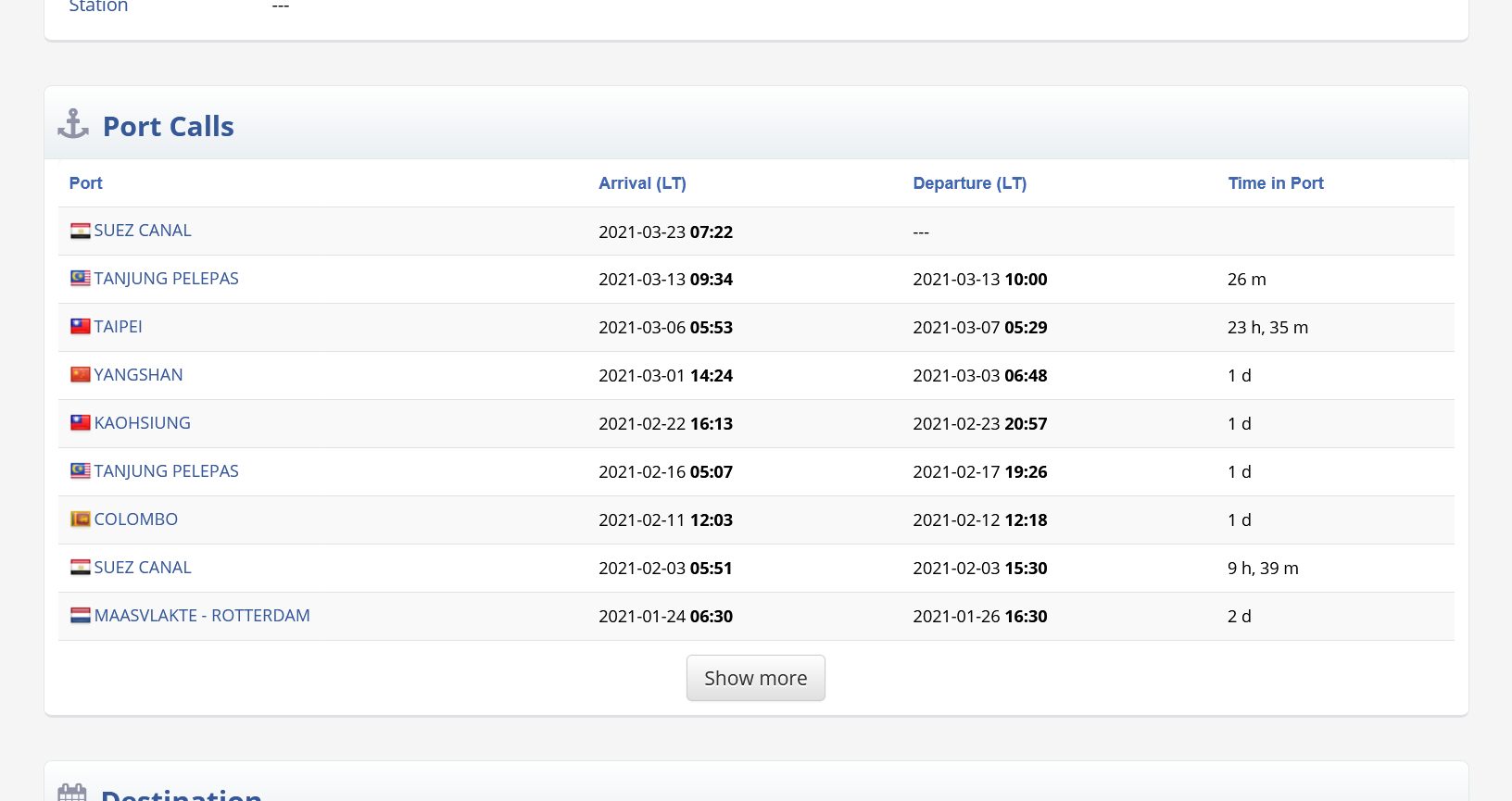
Task: Open TANJUNG PELEPAS port arriving 2021-02-16
Action: [x=167, y=471]
